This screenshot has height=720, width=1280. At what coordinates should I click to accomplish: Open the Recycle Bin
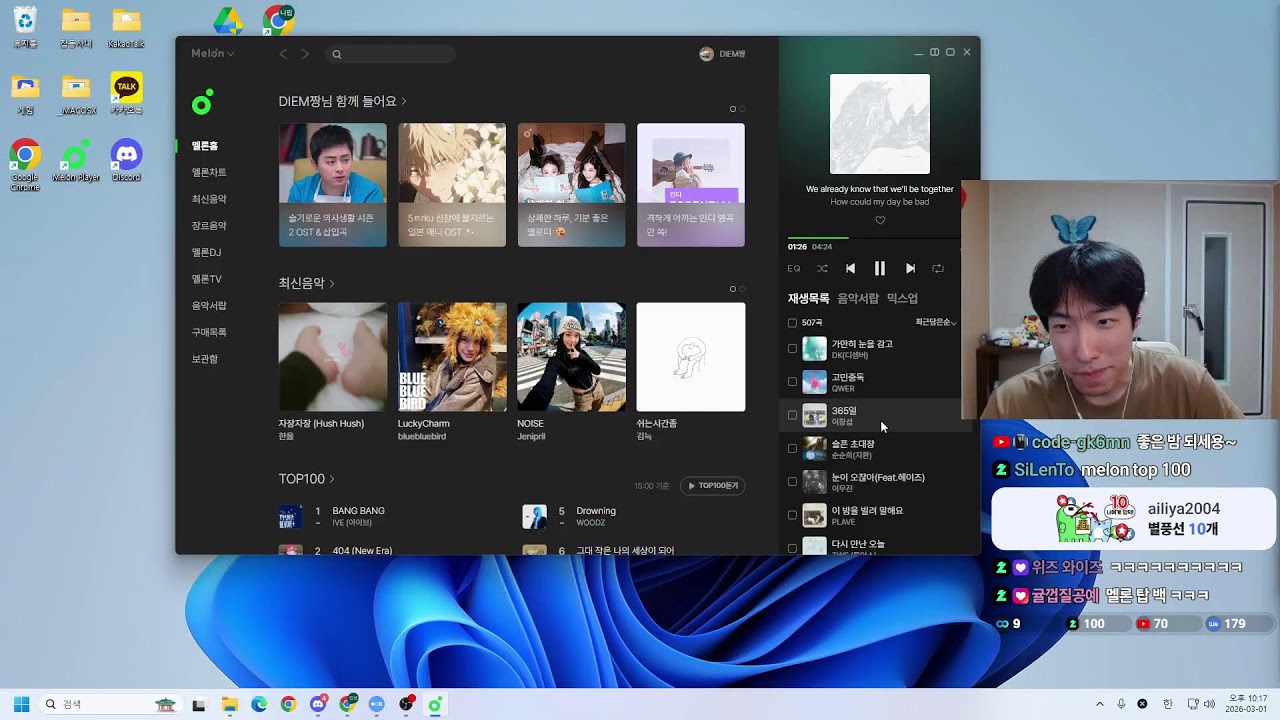pos(25,28)
